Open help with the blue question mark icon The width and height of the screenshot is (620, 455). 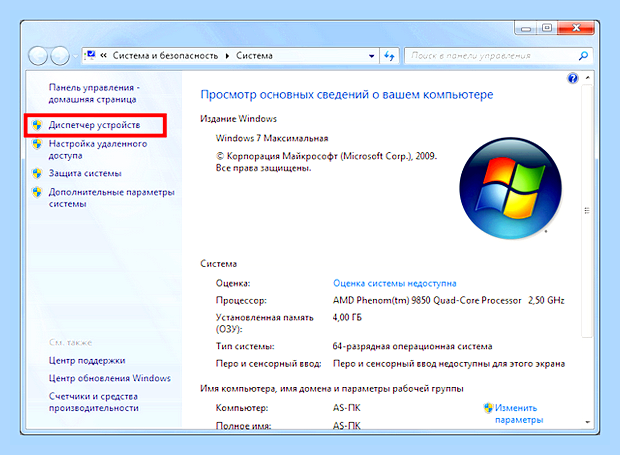click(x=573, y=78)
